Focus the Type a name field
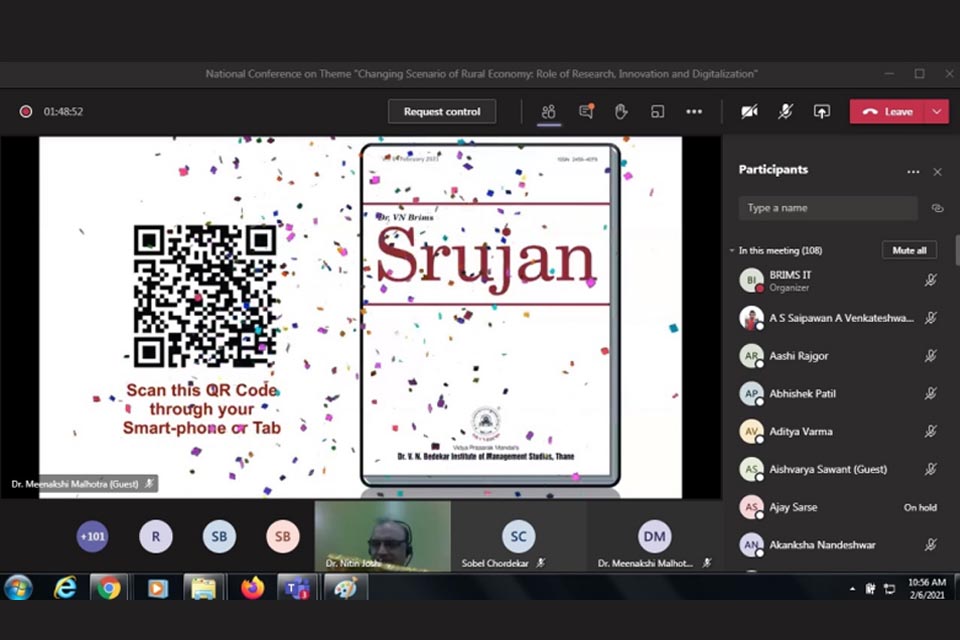 pyautogui.click(x=828, y=208)
